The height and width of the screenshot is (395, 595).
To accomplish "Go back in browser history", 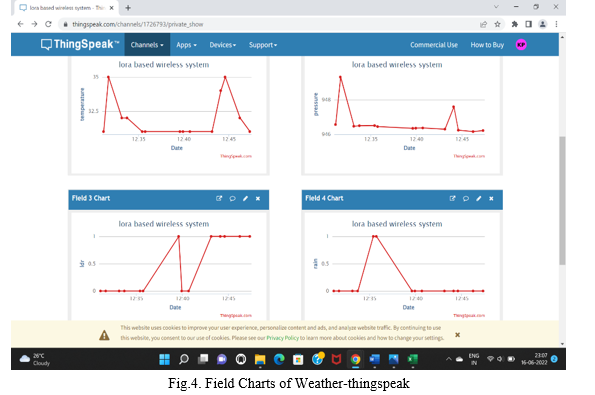I will (20, 24).
